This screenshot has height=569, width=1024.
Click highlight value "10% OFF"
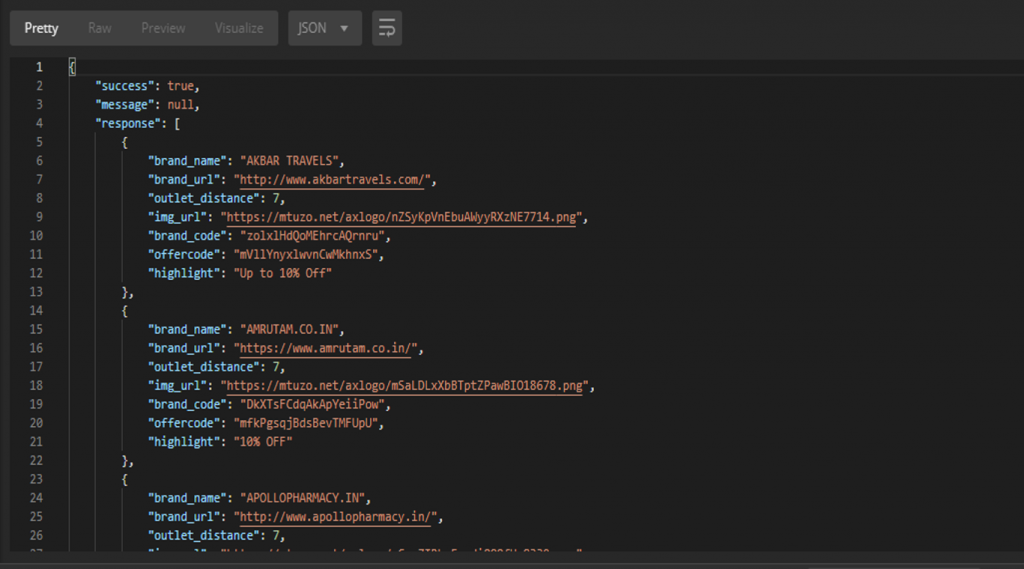(x=263, y=442)
